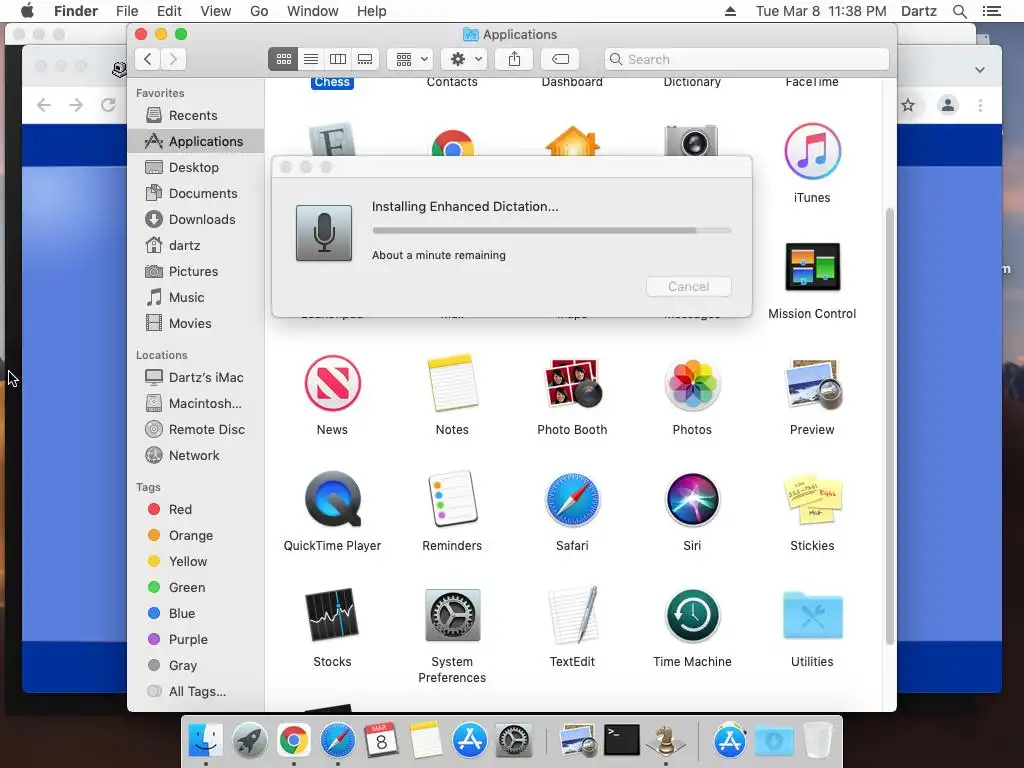Select QuickTime Player in Applications

click(x=332, y=499)
